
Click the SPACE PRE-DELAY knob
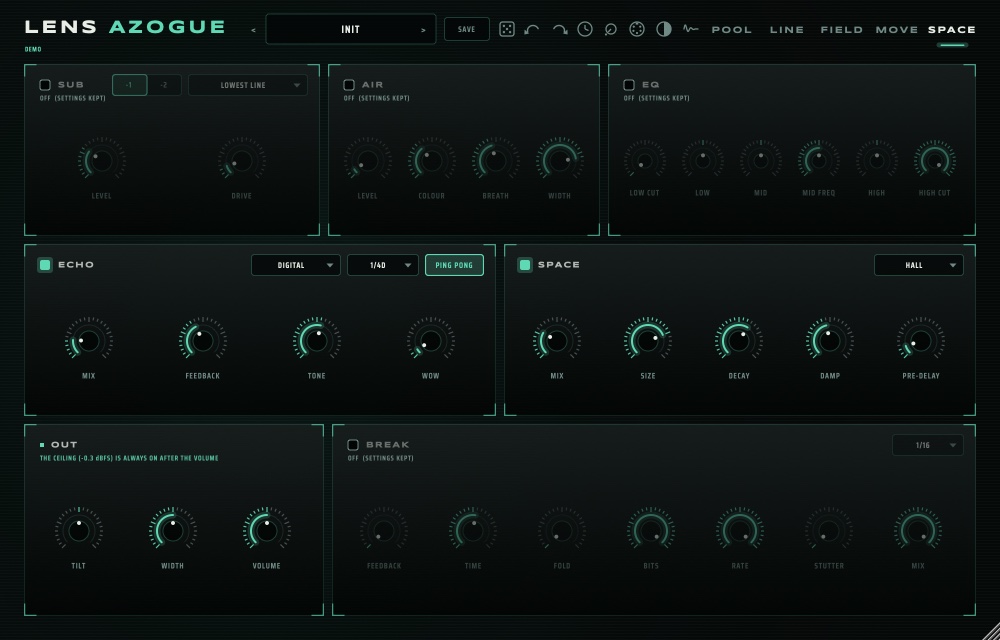point(920,341)
